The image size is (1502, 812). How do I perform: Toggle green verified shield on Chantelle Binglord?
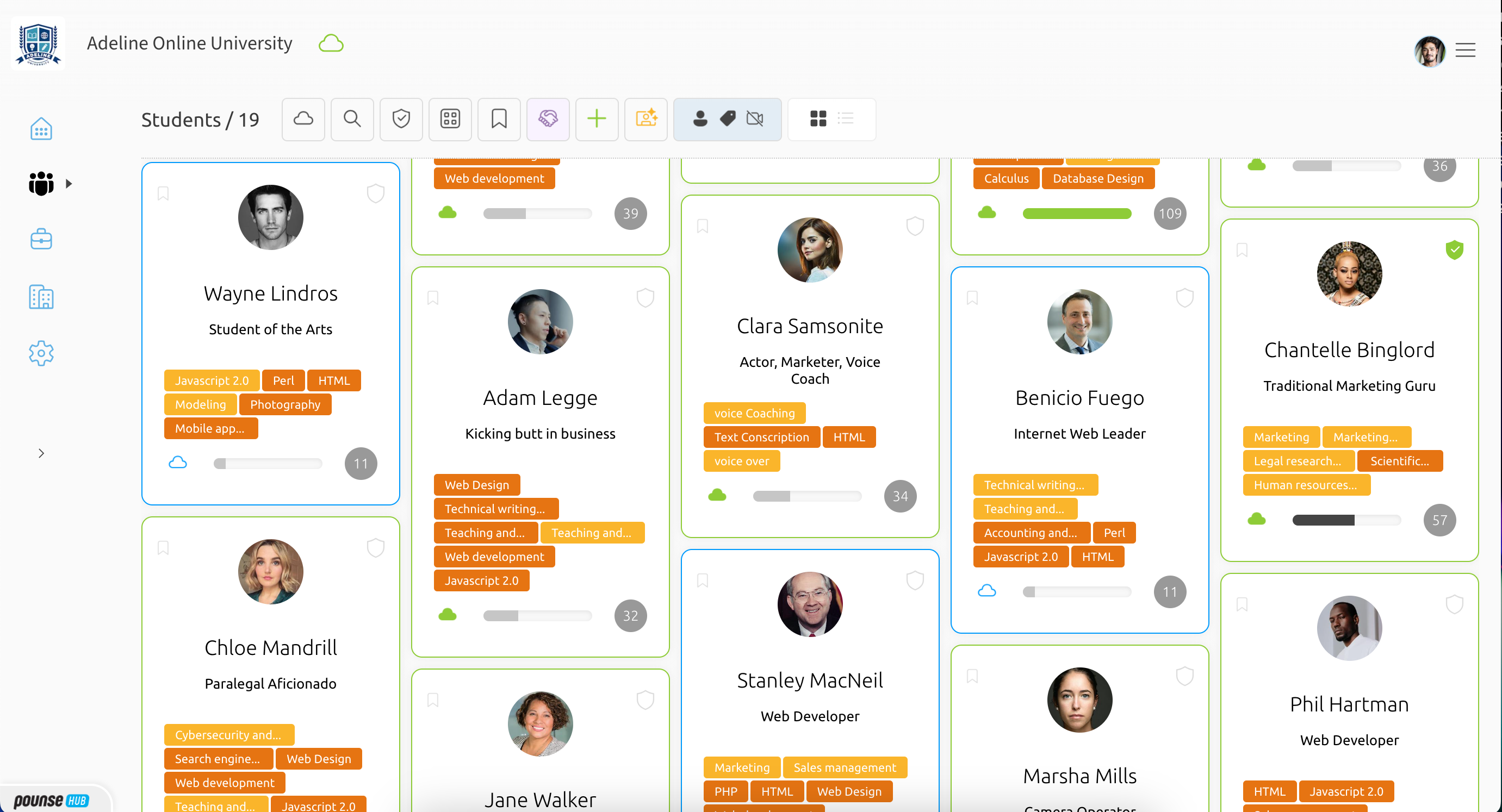point(1454,249)
